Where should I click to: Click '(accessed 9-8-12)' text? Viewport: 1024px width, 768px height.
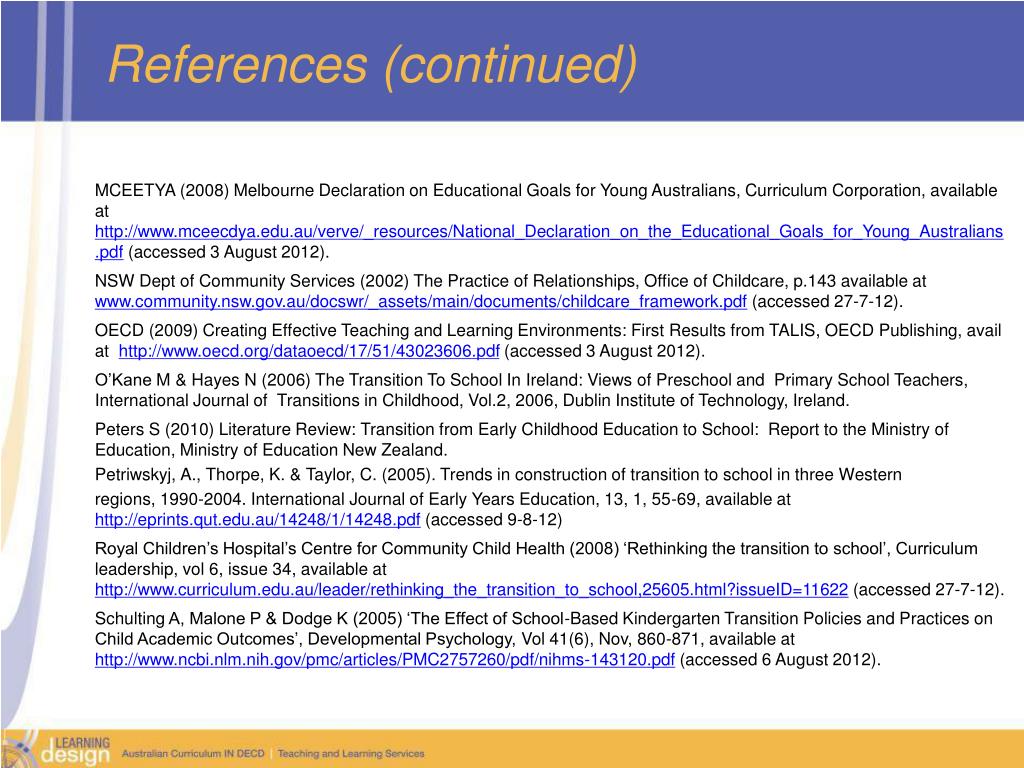(x=494, y=520)
